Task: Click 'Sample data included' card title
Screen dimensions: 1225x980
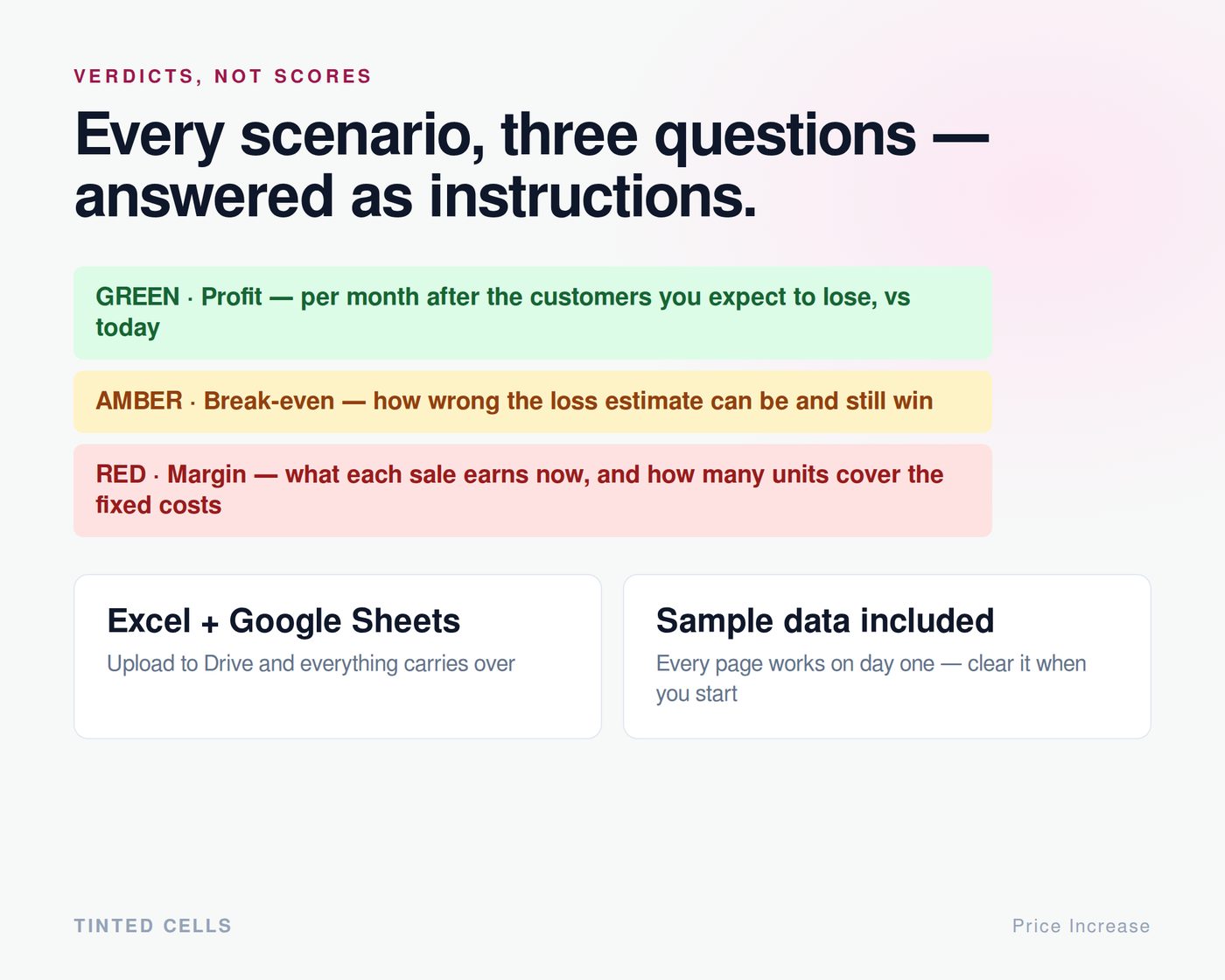Action: tap(825, 620)
